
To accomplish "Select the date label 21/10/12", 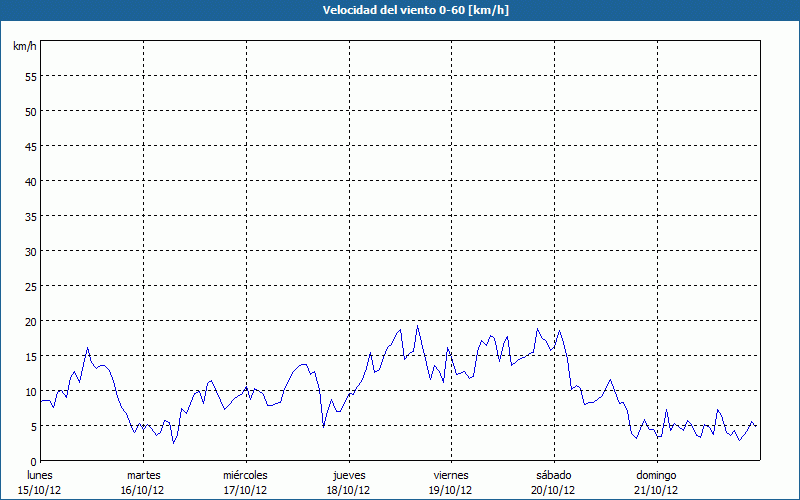I will click(x=656, y=490).
